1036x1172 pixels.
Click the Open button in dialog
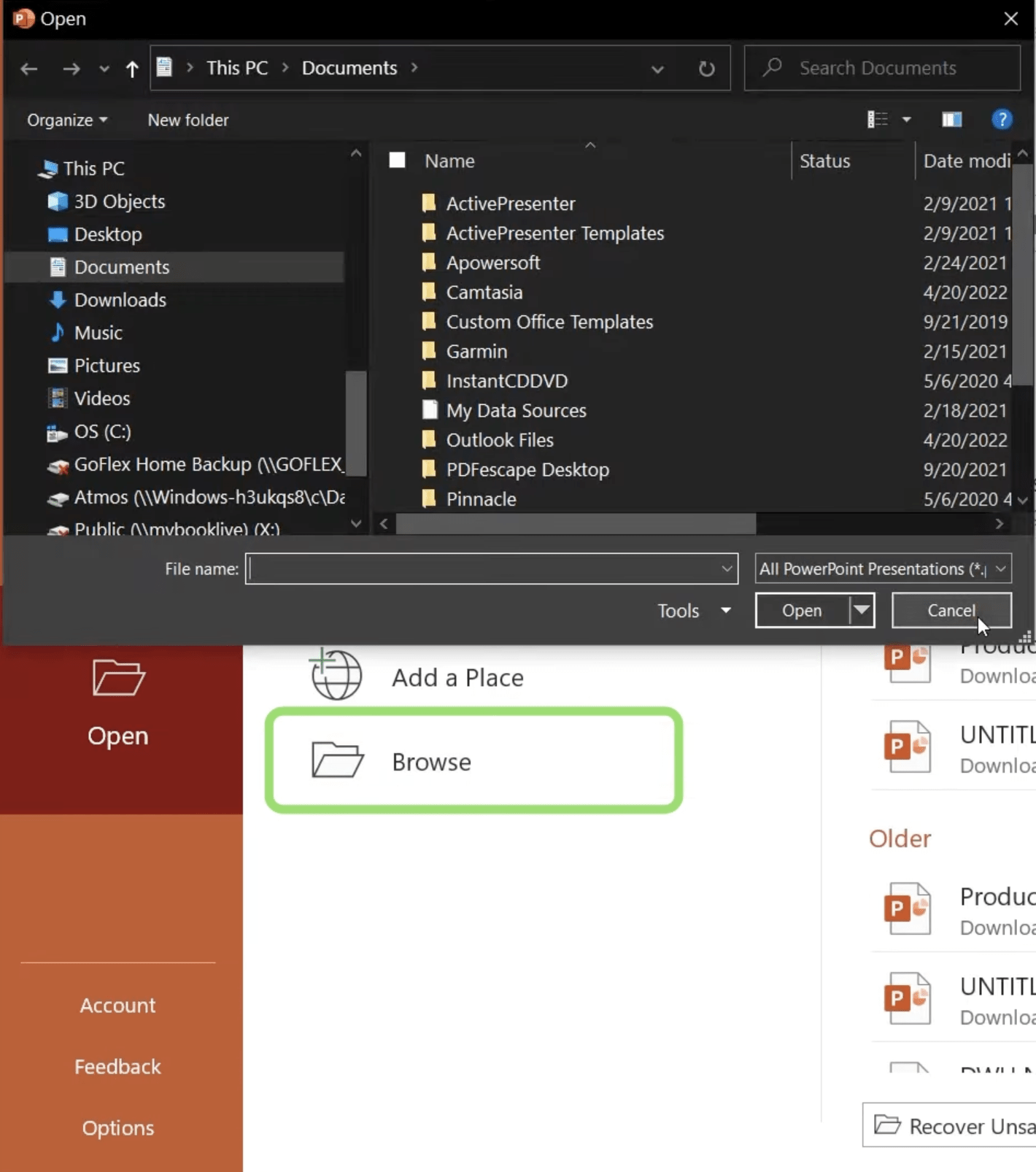(x=802, y=610)
